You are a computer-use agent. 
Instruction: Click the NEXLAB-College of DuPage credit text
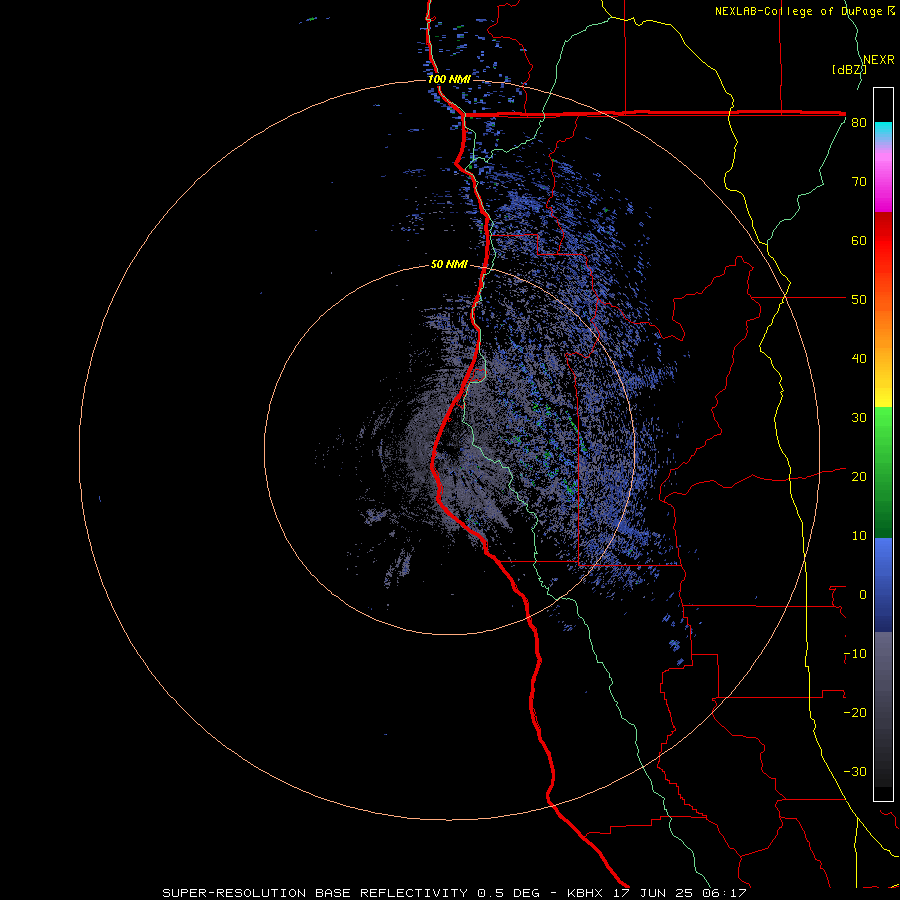click(x=805, y=11)
